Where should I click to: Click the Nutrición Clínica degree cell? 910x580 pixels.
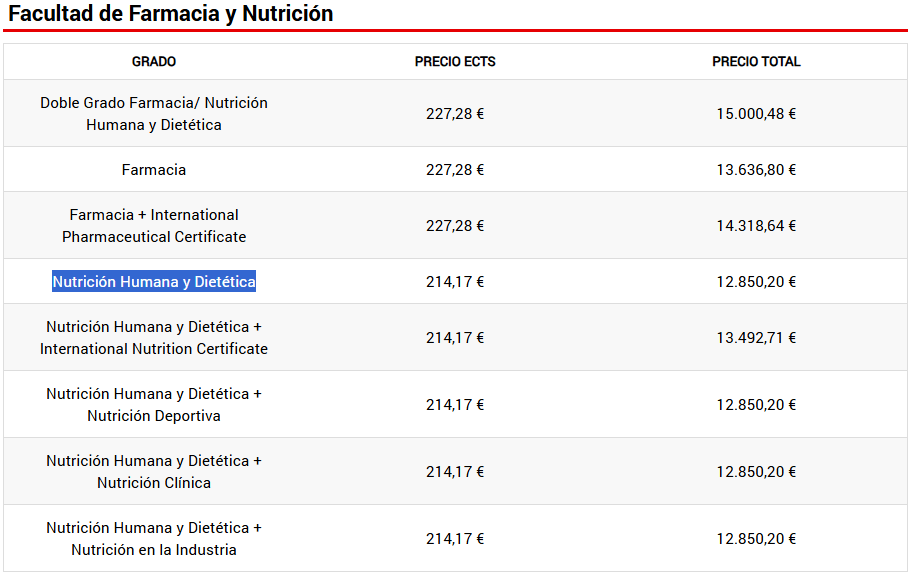[x=154, y=471]
